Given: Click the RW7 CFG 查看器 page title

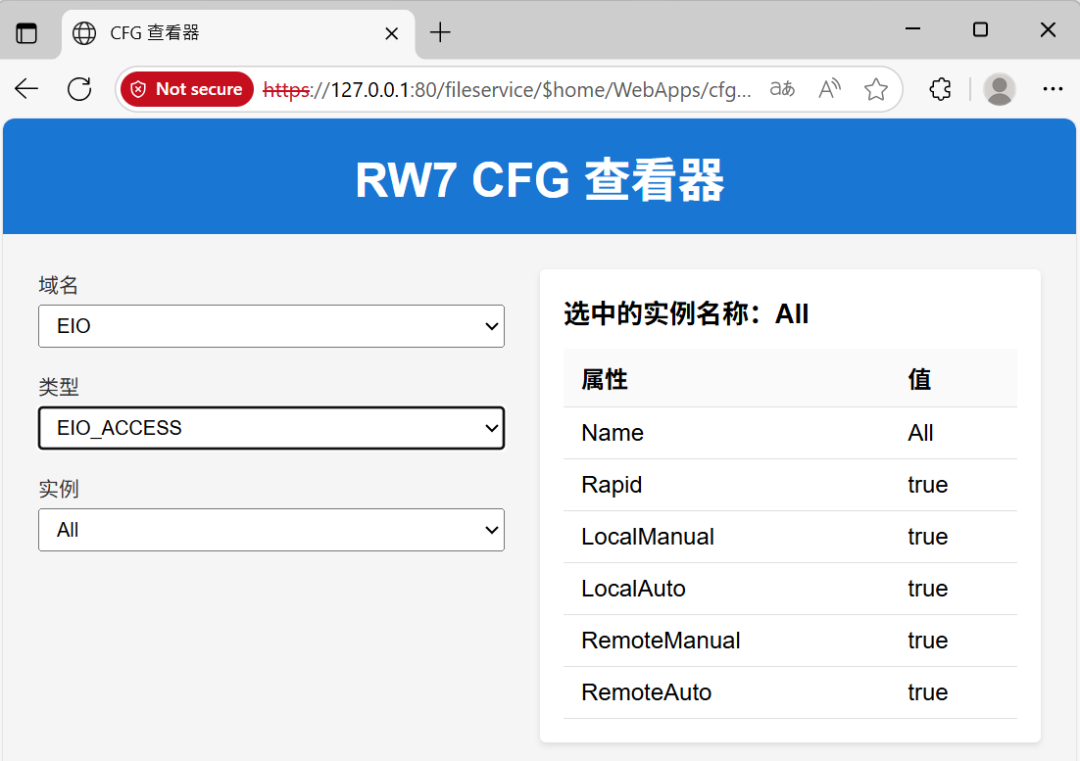Looking at the screenshot, I should 539,180.
